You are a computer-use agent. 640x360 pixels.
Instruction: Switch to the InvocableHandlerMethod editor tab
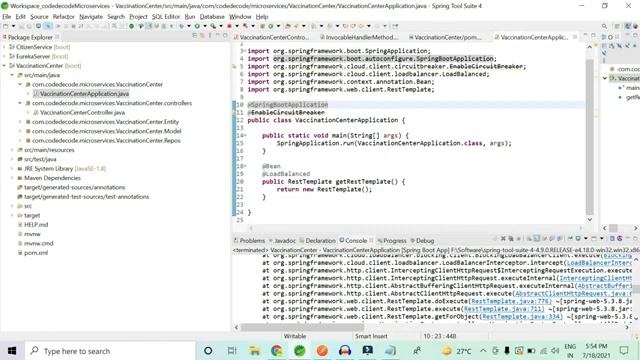point(359,37)
